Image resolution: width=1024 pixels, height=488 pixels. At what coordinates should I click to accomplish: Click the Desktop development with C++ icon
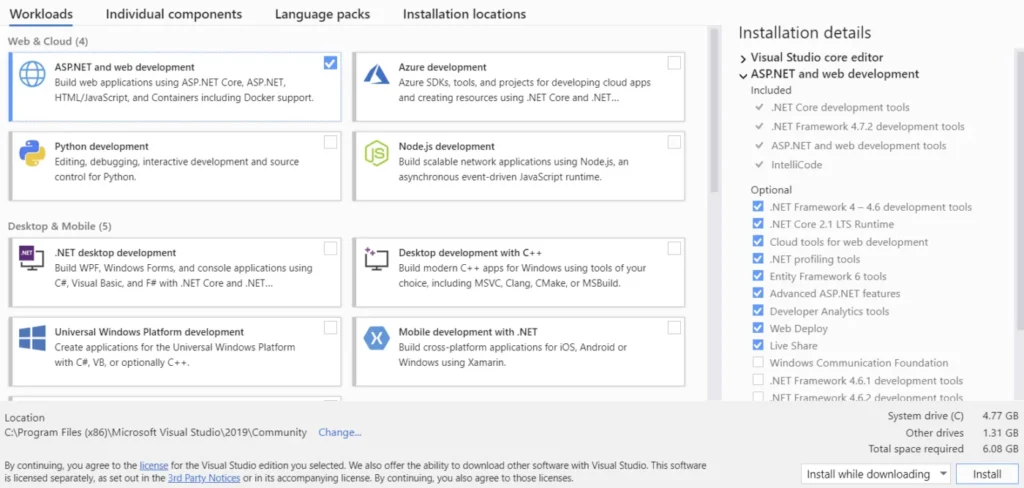(x=376, y=259)
